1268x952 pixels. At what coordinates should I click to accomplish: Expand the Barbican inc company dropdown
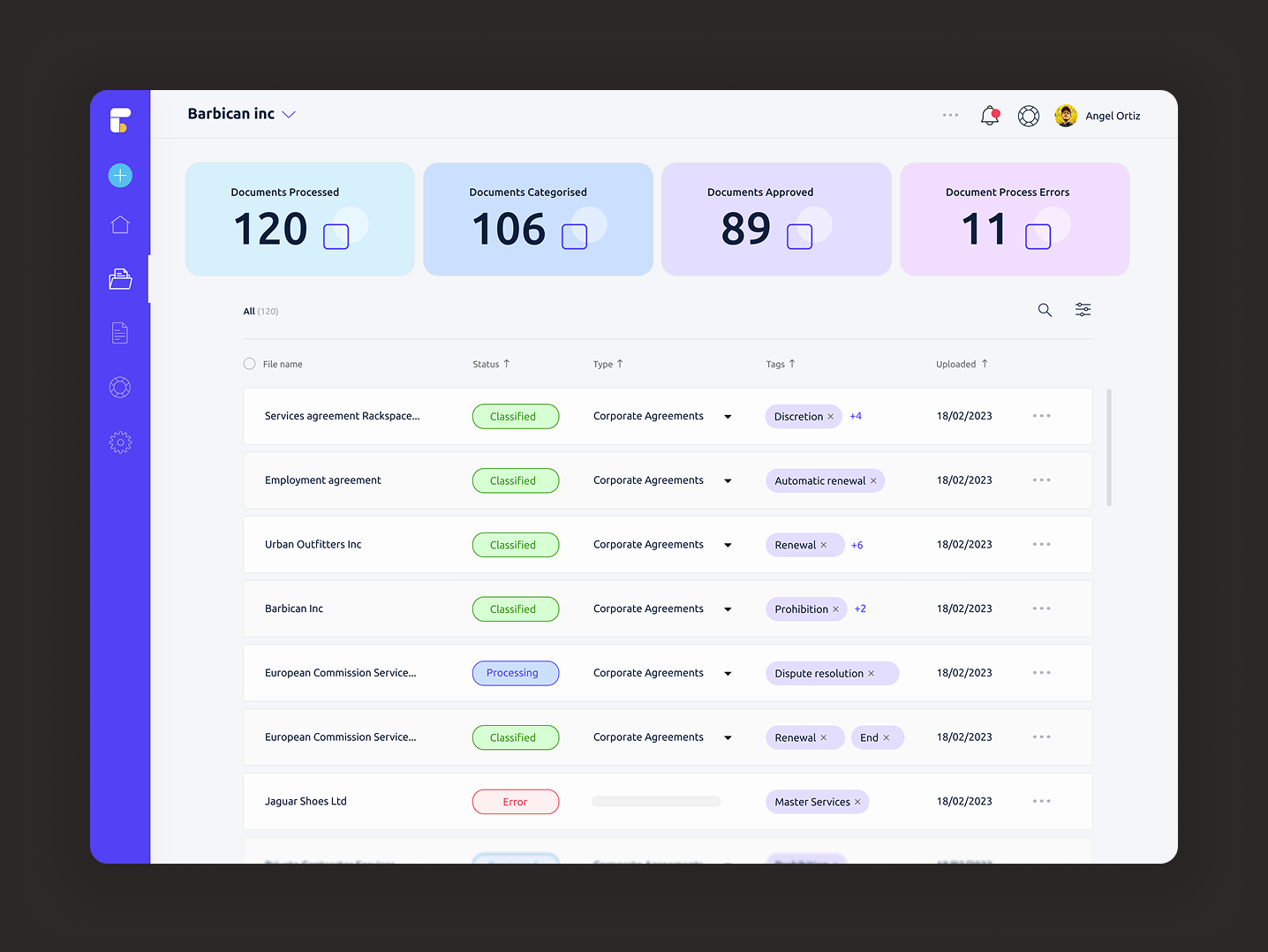click(x=288, y=115)
